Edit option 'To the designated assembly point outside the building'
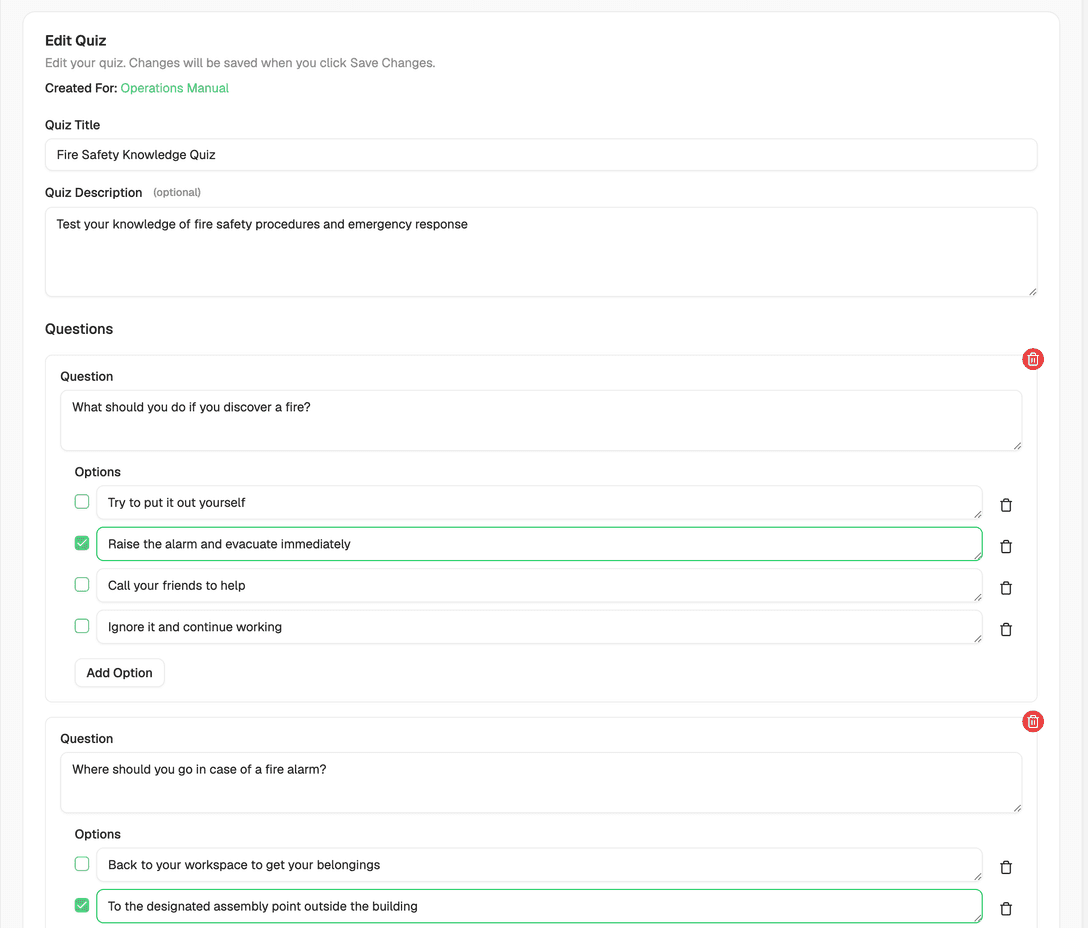This screenshot has height=928, width=1088. (539, 906)
